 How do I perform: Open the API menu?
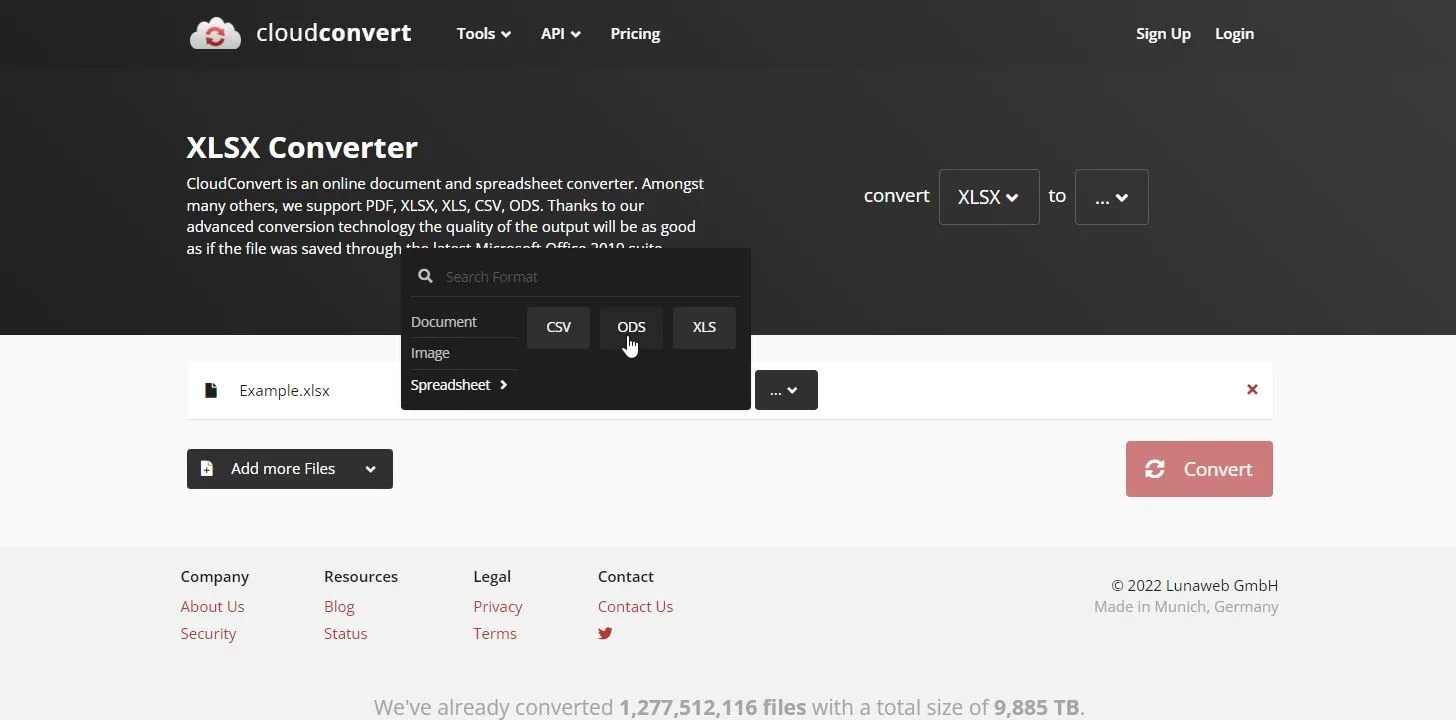point(560,33)
